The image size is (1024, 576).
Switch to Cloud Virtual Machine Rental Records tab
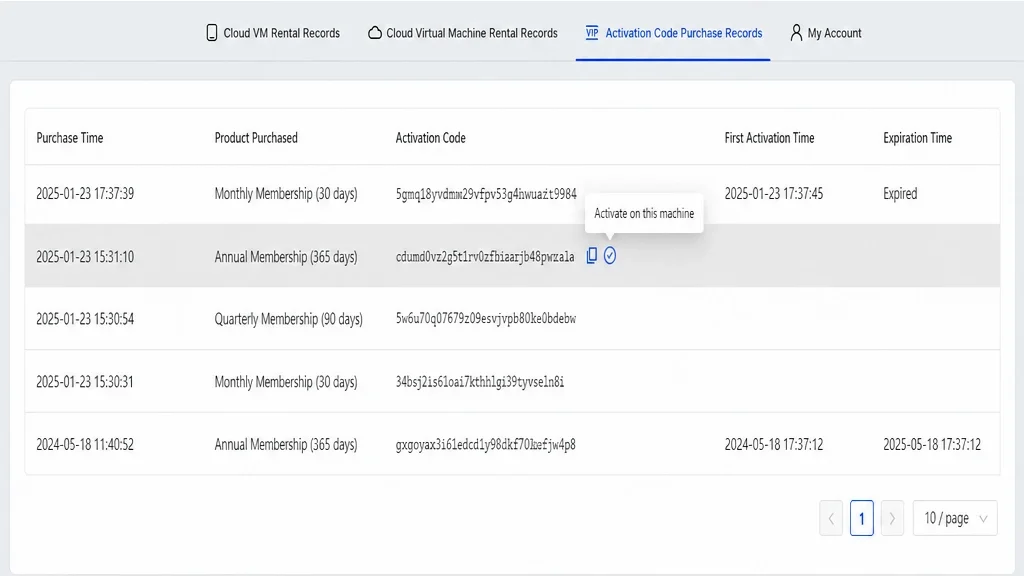tap(462, 33)
